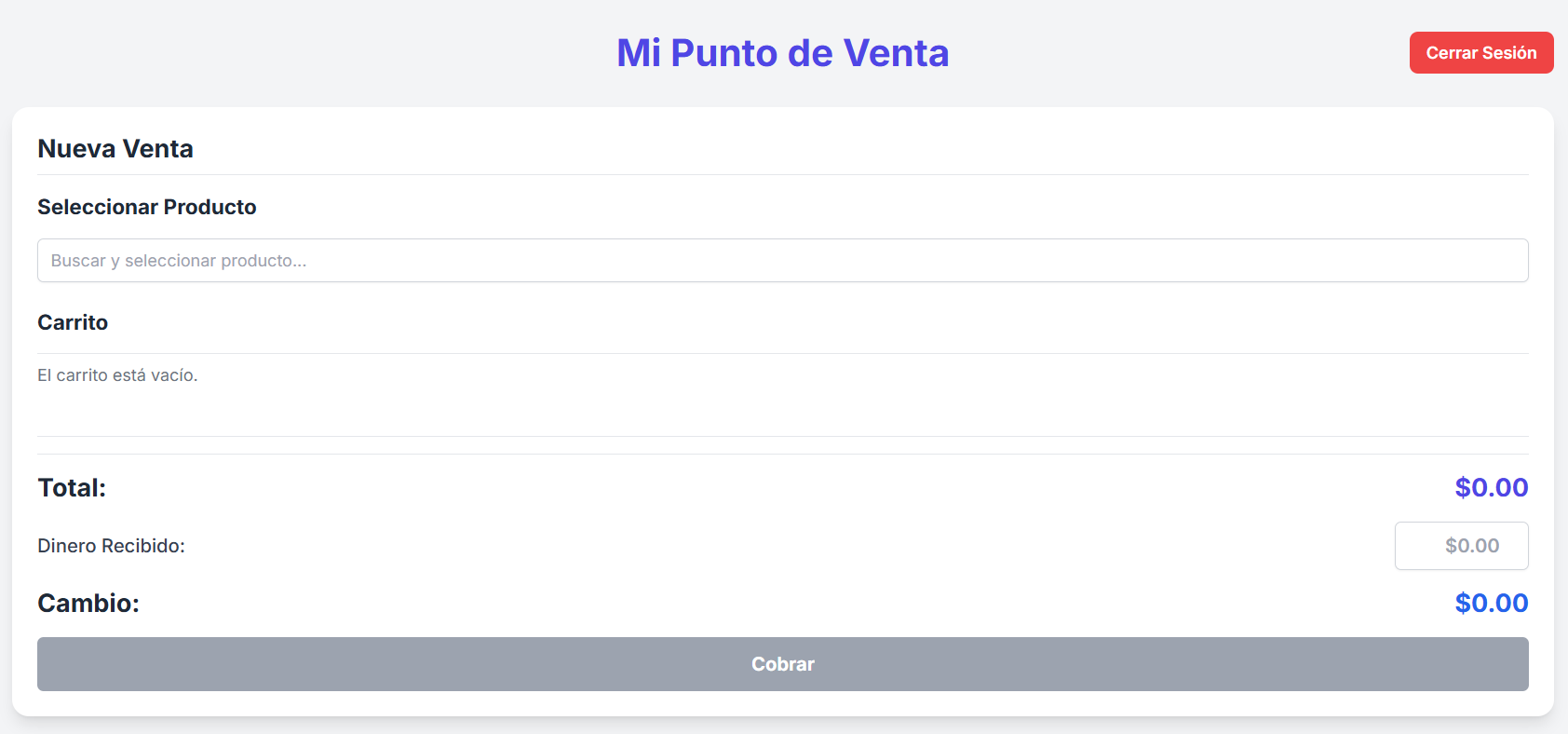Click the Cambio value in blue

tap(1491, 603)
